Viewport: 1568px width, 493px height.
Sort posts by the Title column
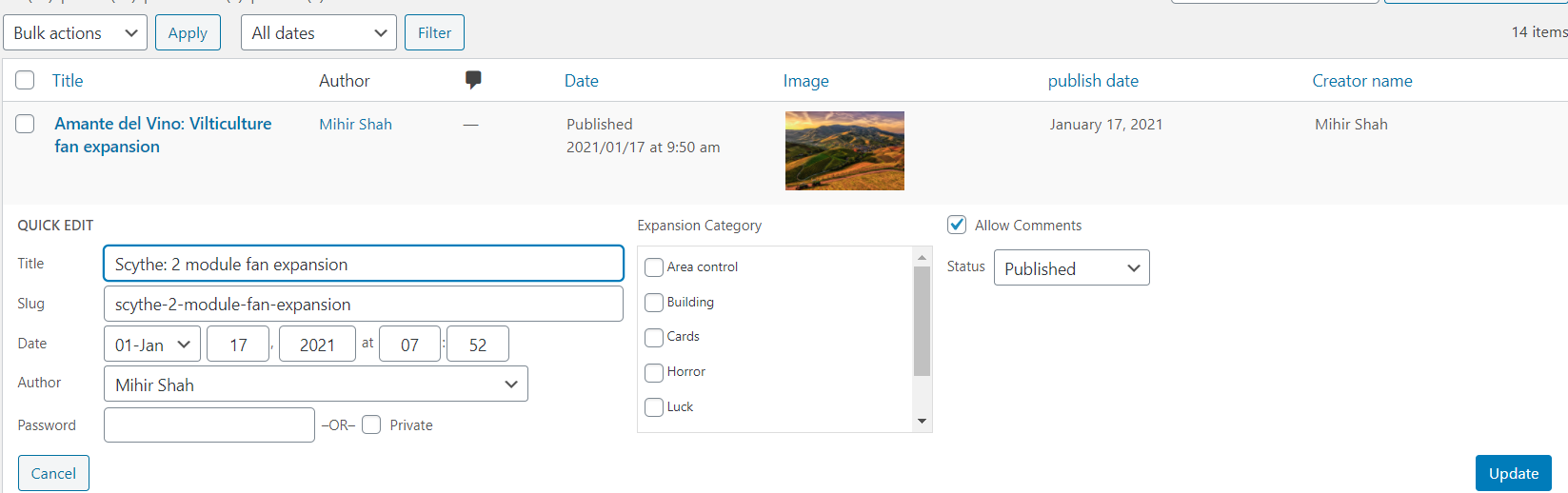click(x=68, y=81)
